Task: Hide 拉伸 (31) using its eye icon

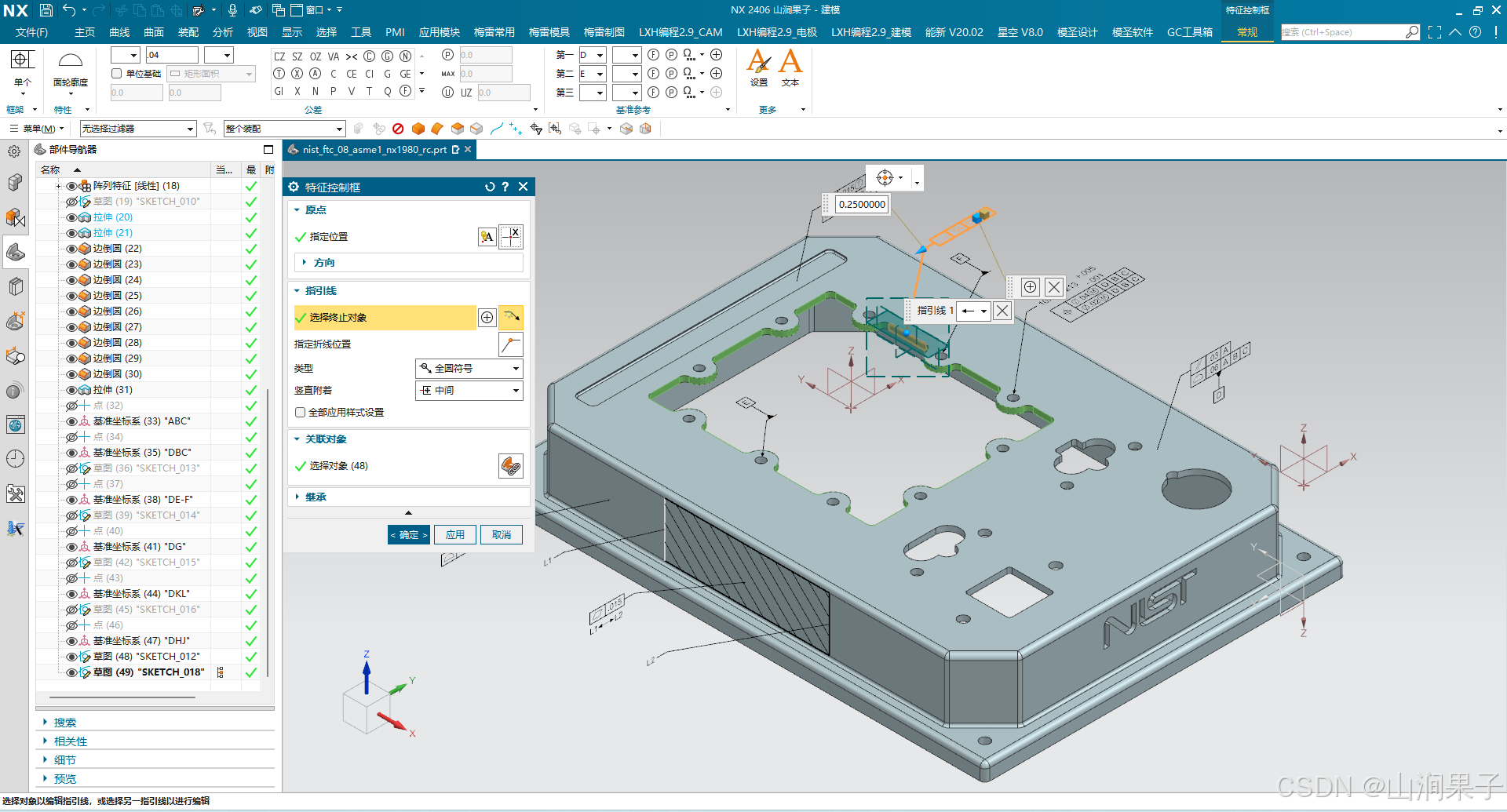Action: [x=71, y=390]
